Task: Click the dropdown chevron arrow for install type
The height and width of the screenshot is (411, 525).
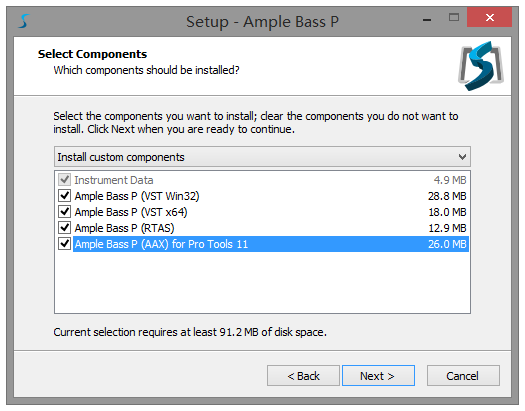Action: (462, 157)
